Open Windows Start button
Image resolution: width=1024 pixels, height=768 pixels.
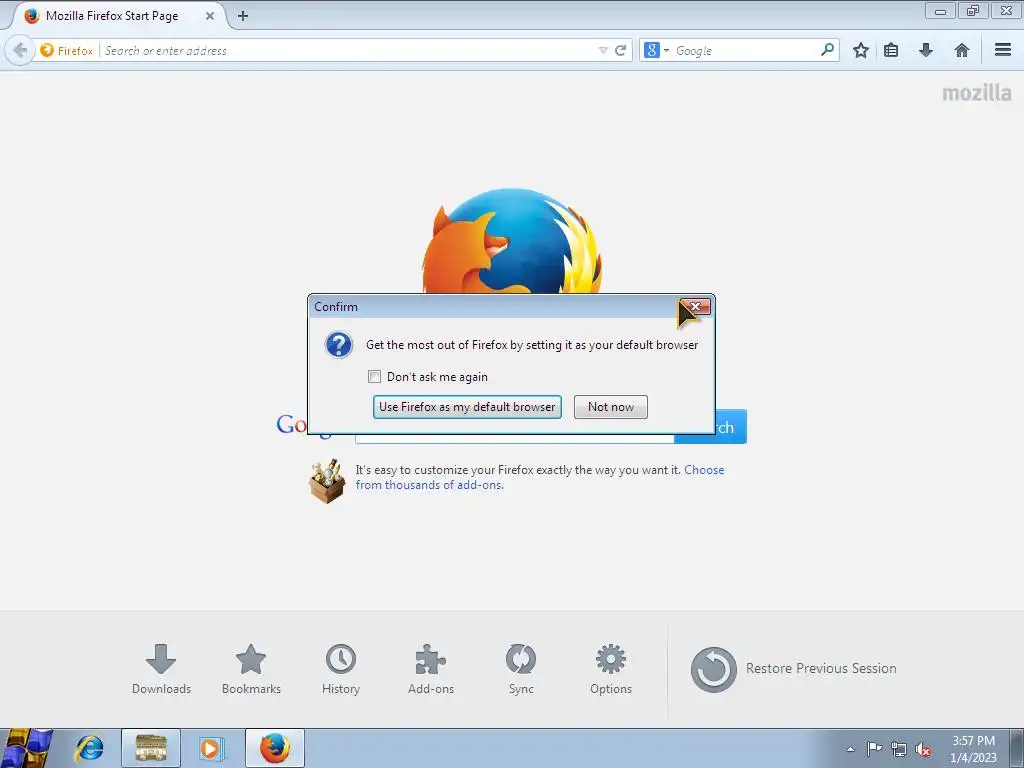[26, 748]
